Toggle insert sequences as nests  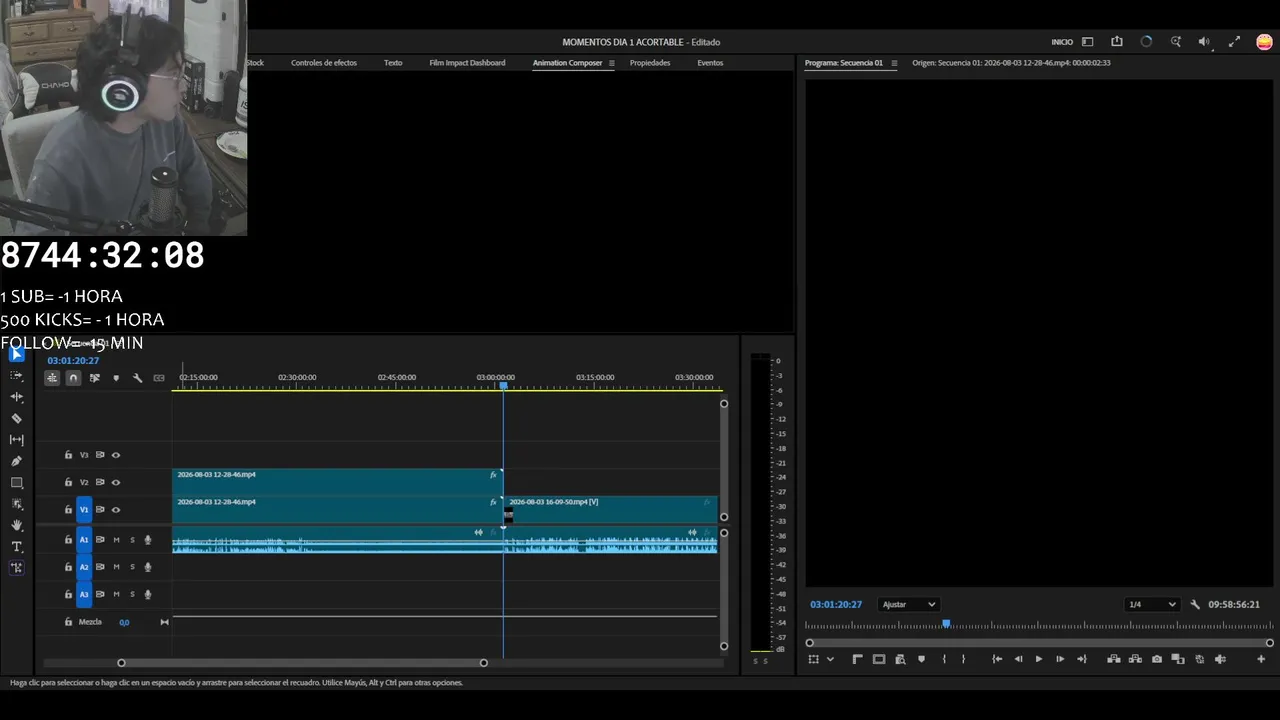[52, 378]
